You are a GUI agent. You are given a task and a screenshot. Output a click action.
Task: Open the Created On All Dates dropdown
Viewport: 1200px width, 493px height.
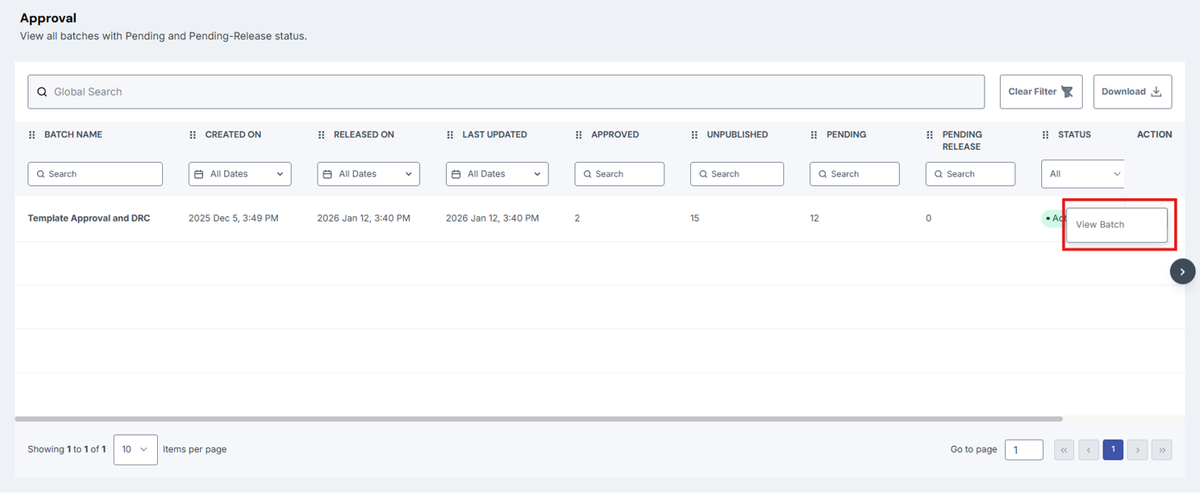(240, 174)
